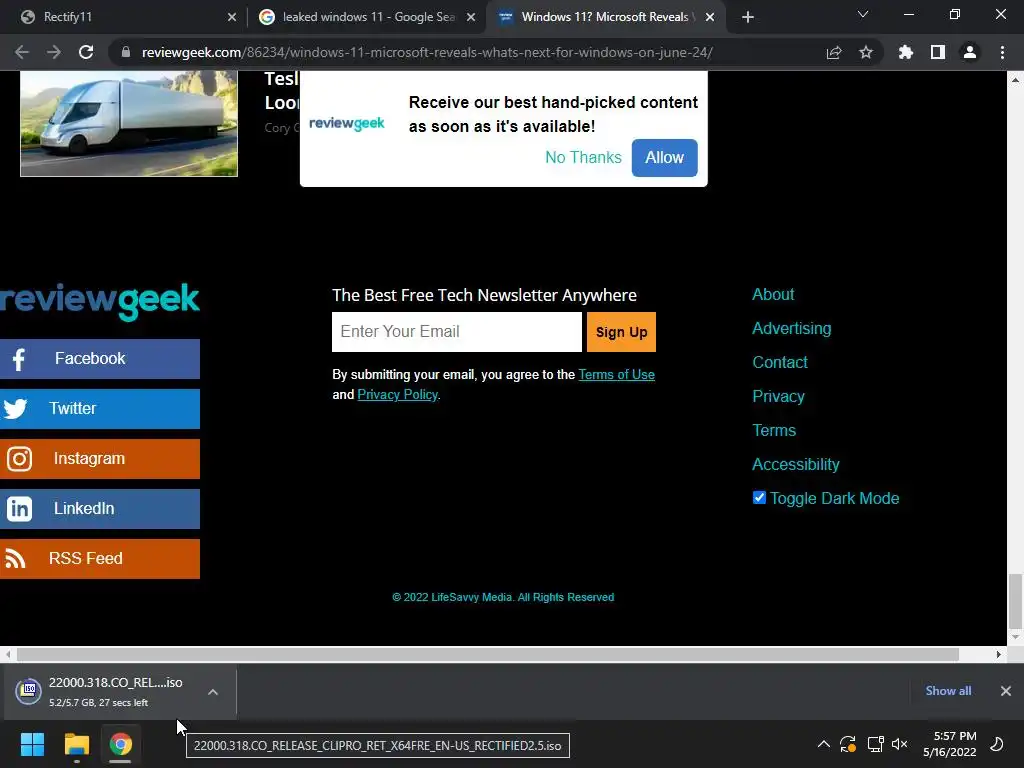The image size is (1024, 768).
Task: Close the Google Search tab
Action: click(x=471, y=17)
